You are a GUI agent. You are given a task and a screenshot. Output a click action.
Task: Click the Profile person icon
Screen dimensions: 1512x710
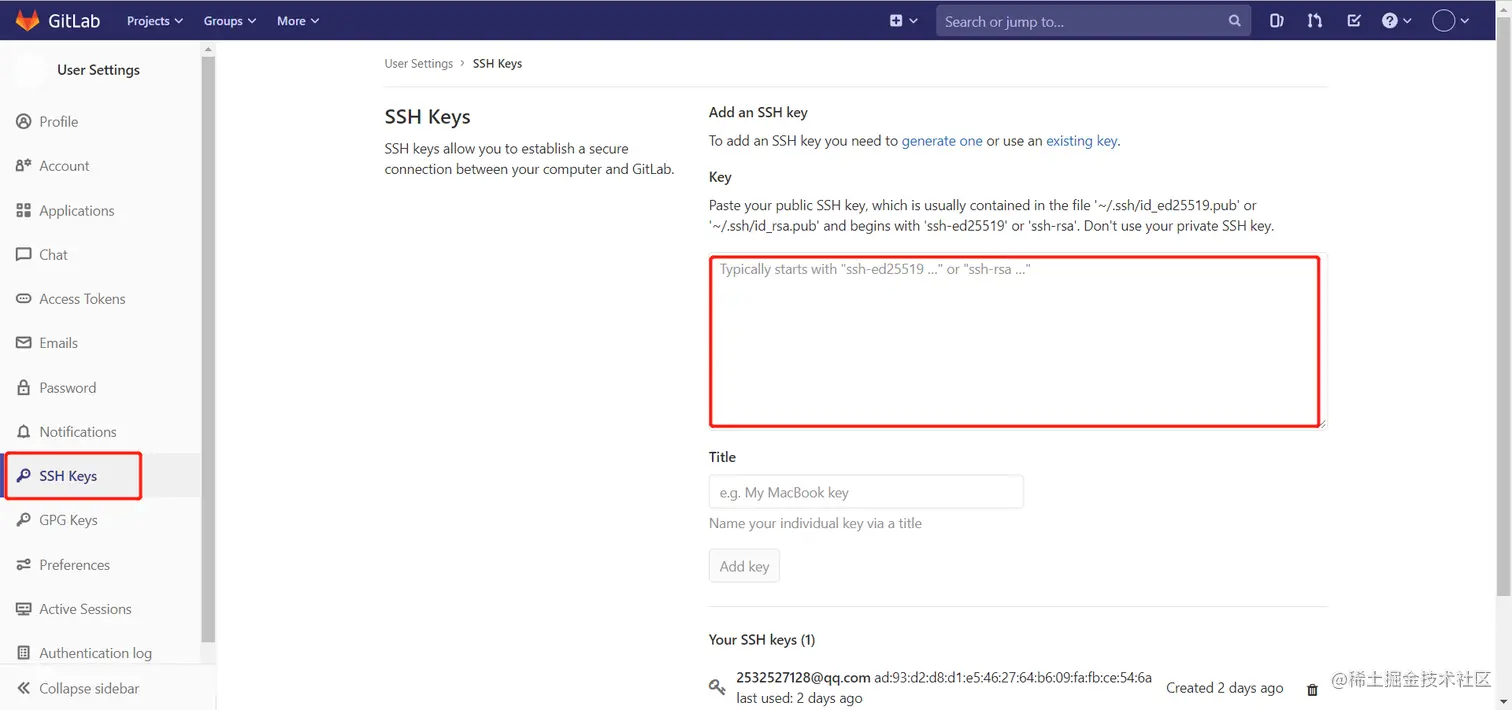24,122
